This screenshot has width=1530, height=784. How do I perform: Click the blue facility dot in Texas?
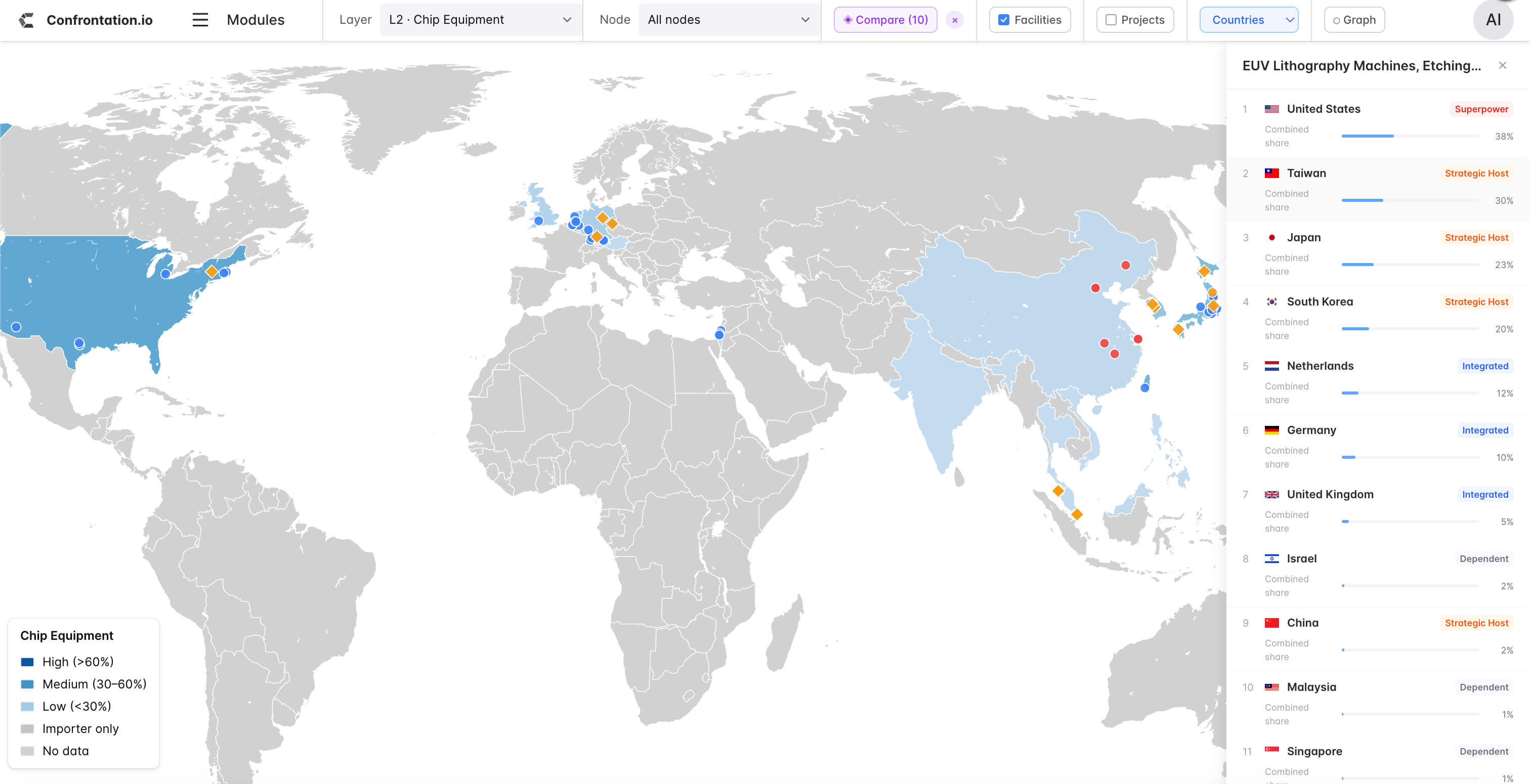(x=79, y=343)
